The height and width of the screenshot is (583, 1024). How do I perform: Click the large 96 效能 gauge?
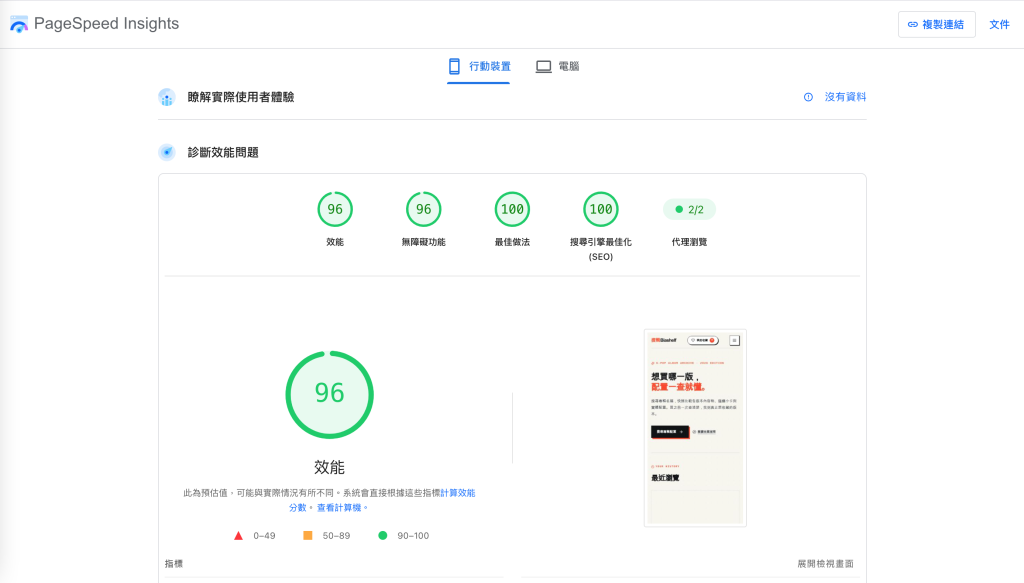point(329,394)
